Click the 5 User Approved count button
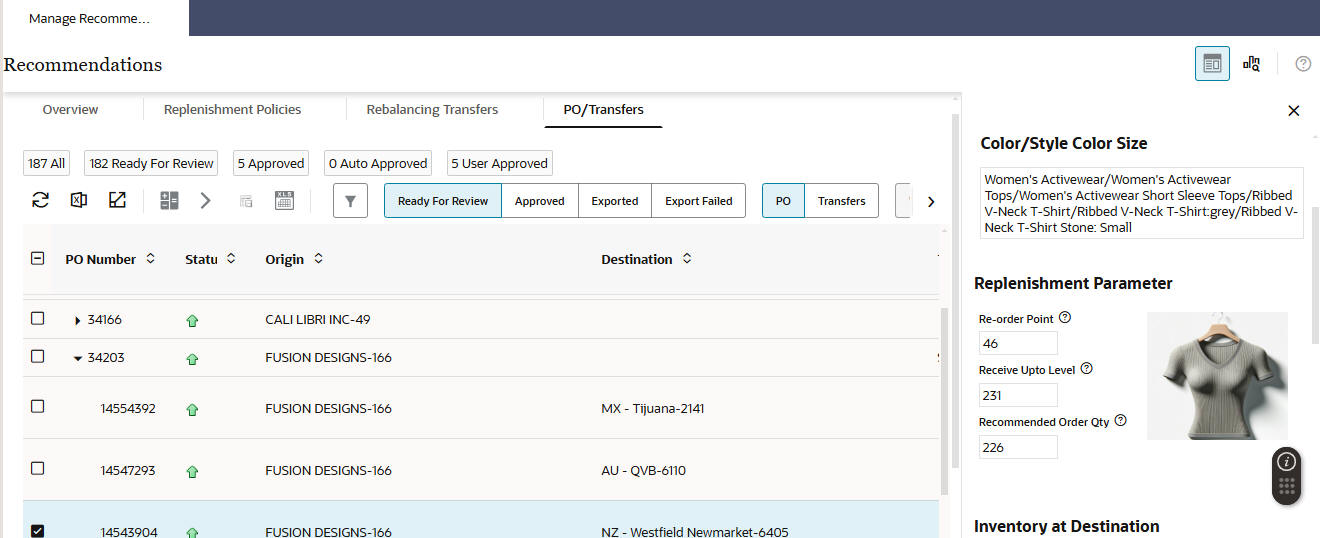Screen dimensions: 1320x538 [x=500, y=163]
